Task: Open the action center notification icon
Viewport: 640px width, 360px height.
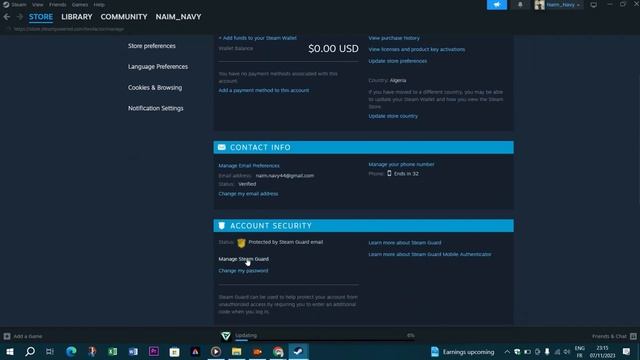Action: [627, 351]
